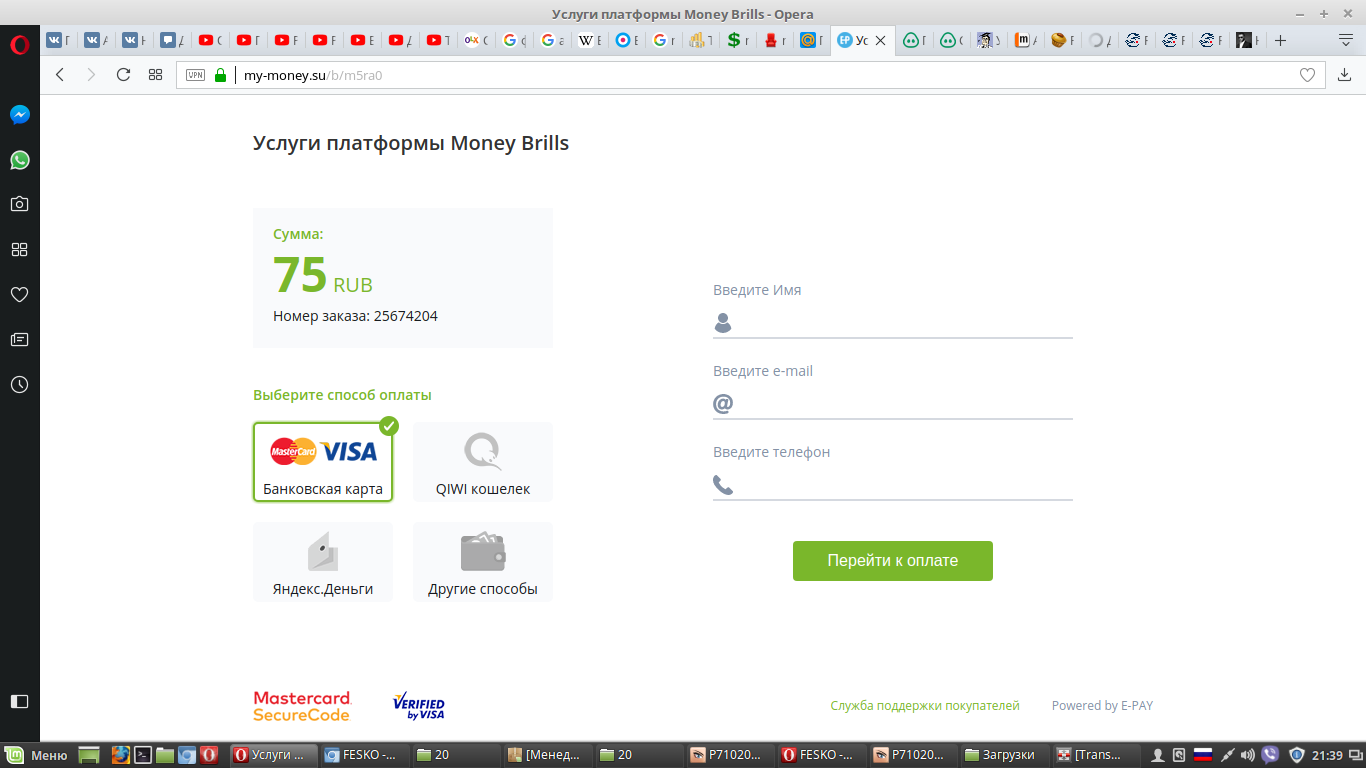Open Start Page grid button
Image resolution: width=1366 pixels, height=768 pixels.
[155, 75]
